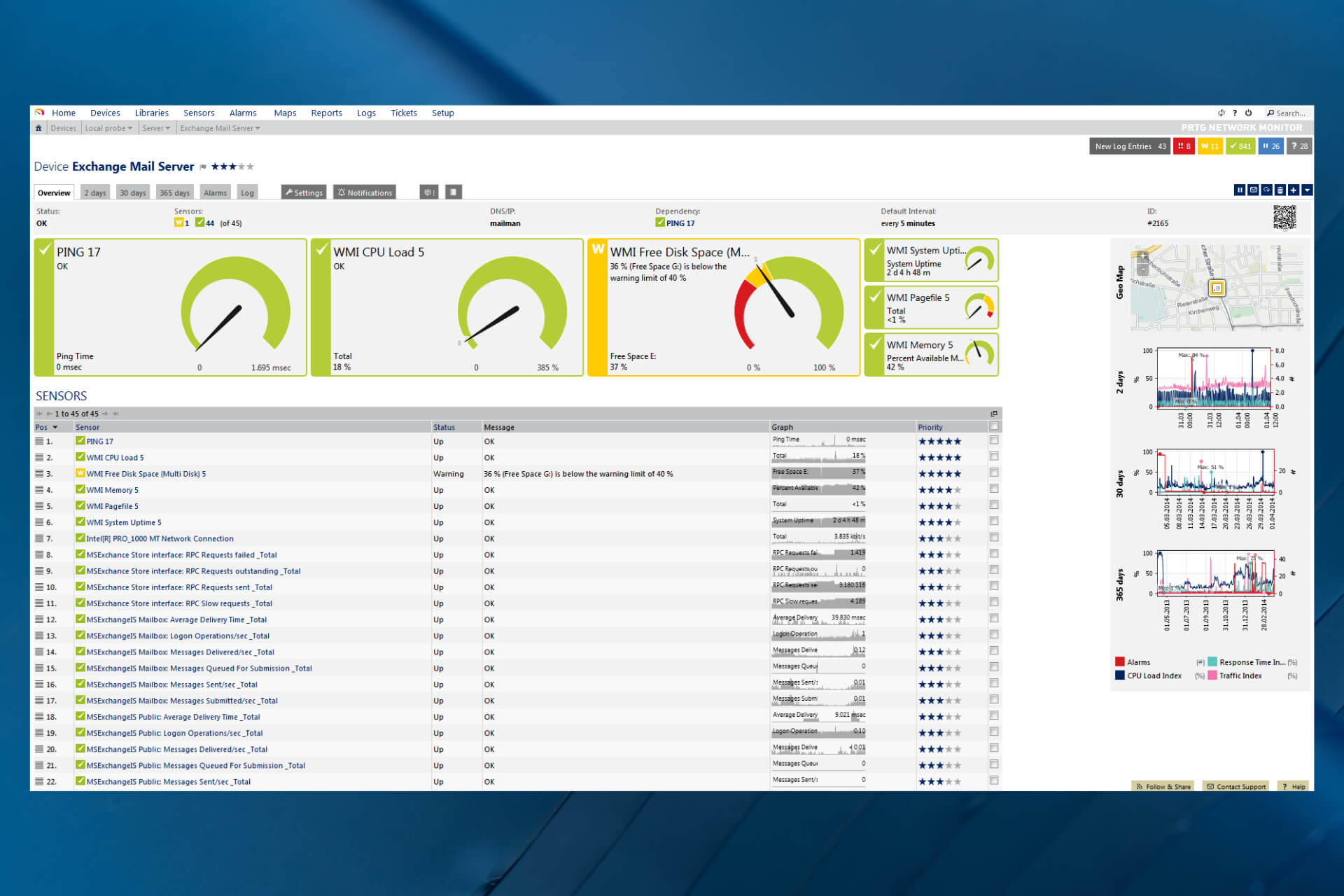Click the home icon in the breadcrumb bar
This screenshot has width=1344, height=896.
coord(38,128)
